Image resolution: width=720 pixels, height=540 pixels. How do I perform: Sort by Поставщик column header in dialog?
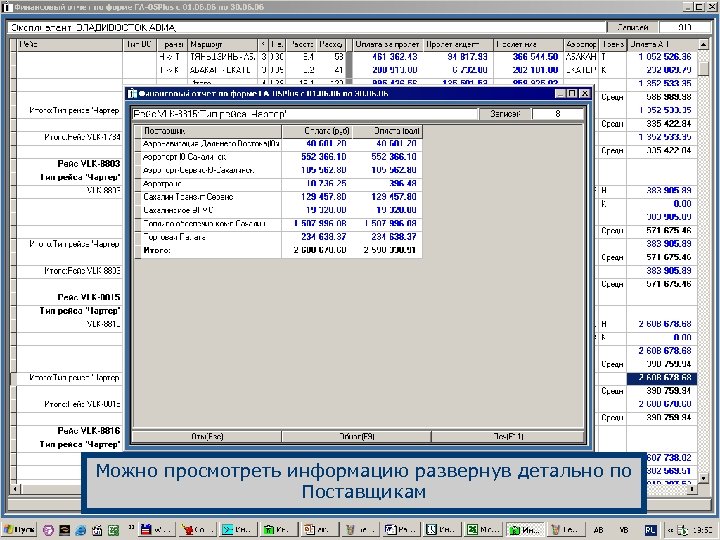pos(211,131)
